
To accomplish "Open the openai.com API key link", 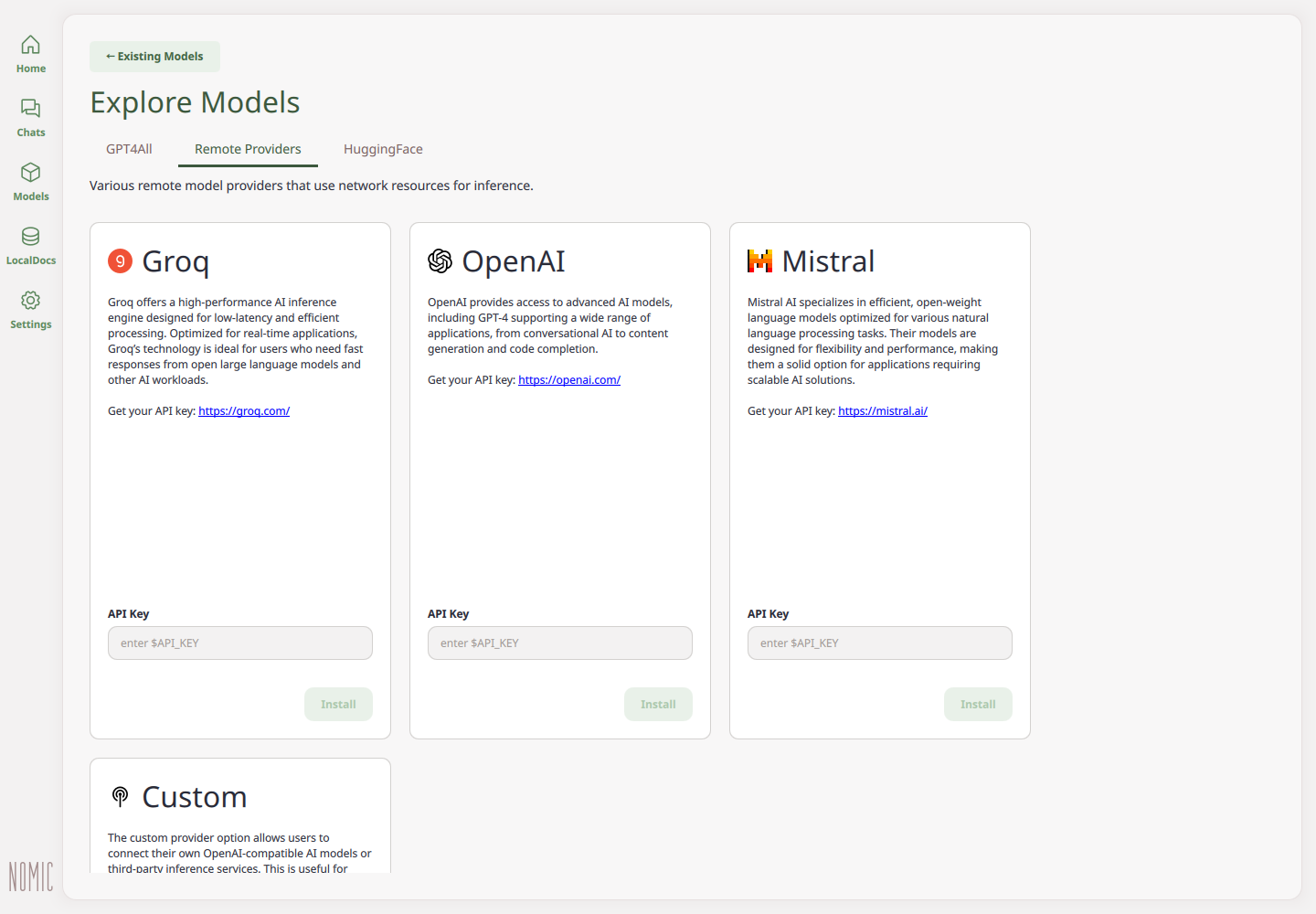I will click(x=569, y=380).
